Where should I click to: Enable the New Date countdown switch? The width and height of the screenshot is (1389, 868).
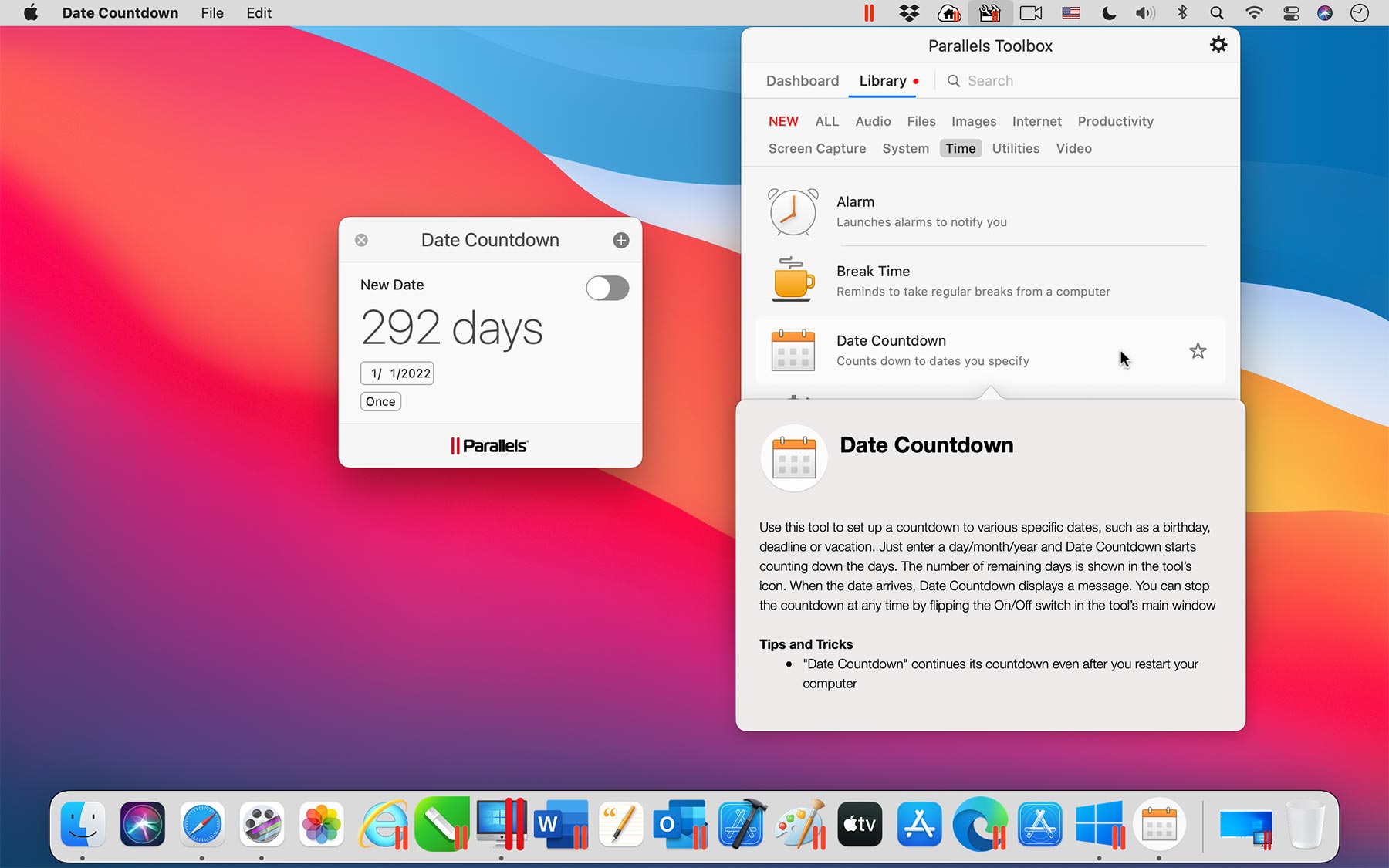[607, 288]
